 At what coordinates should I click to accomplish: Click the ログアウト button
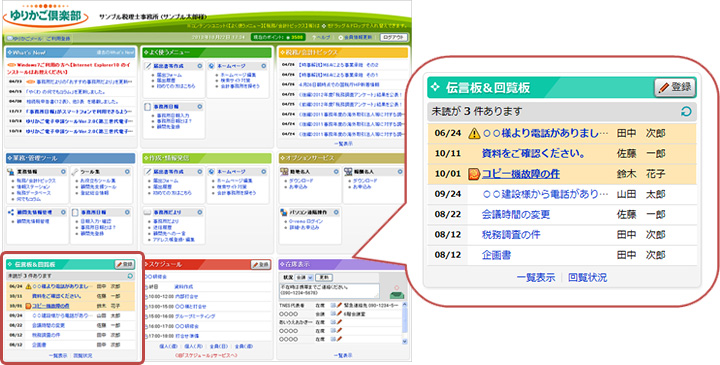[x=394, y=38]
